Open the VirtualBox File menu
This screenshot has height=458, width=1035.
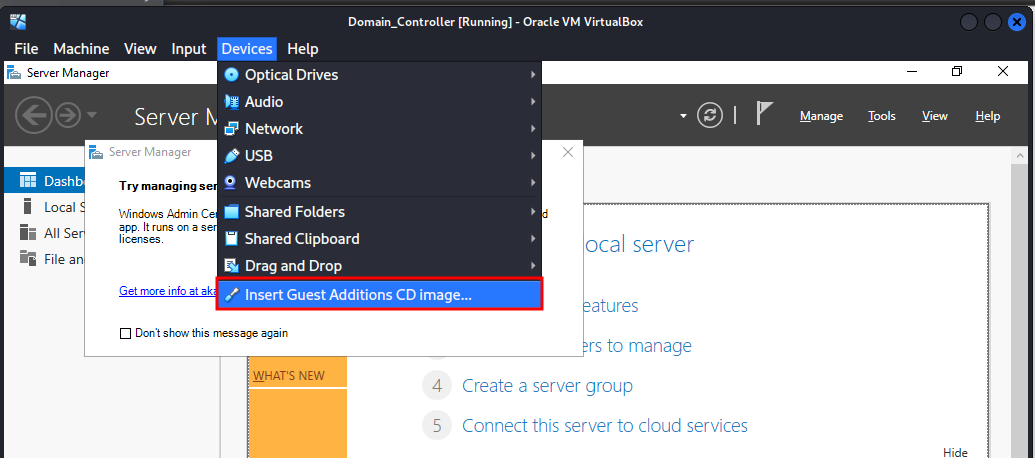click(x=26, y=49)
